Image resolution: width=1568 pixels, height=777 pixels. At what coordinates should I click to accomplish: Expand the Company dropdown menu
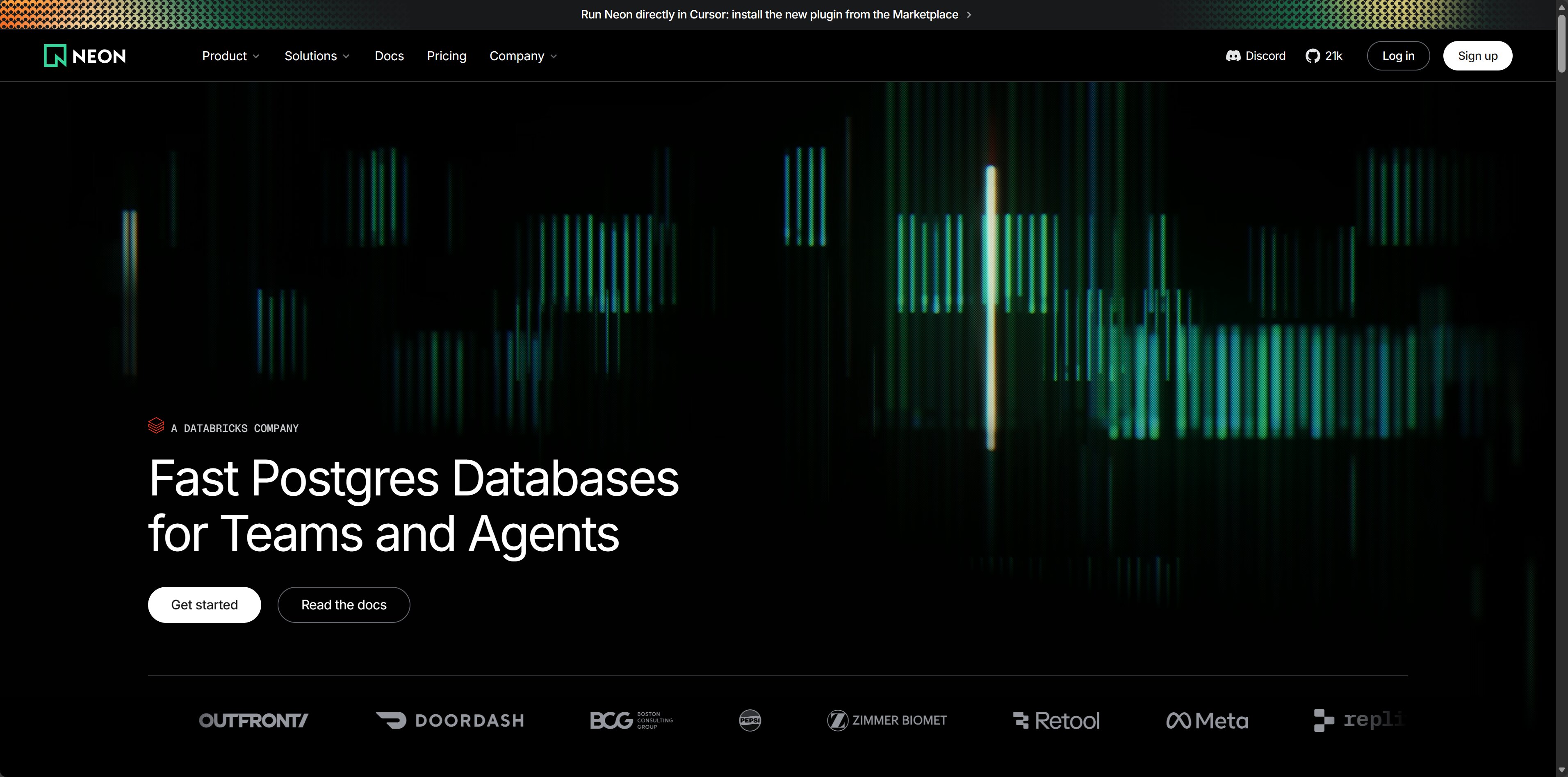coord(523,56)
